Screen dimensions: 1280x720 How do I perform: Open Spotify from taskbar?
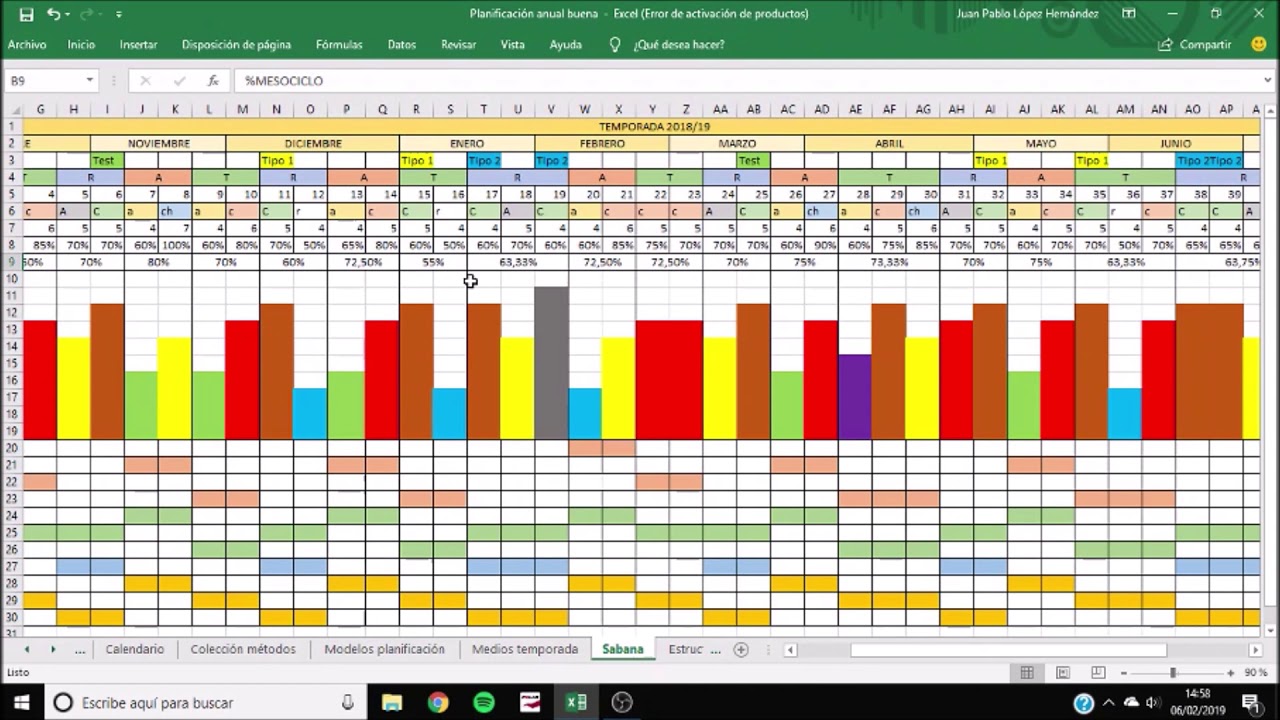click(484, 702)
